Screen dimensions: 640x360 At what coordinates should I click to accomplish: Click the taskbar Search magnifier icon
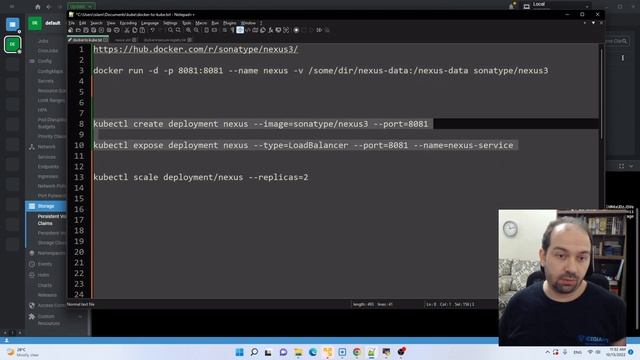pyautogui.click(x=254, y=352)
